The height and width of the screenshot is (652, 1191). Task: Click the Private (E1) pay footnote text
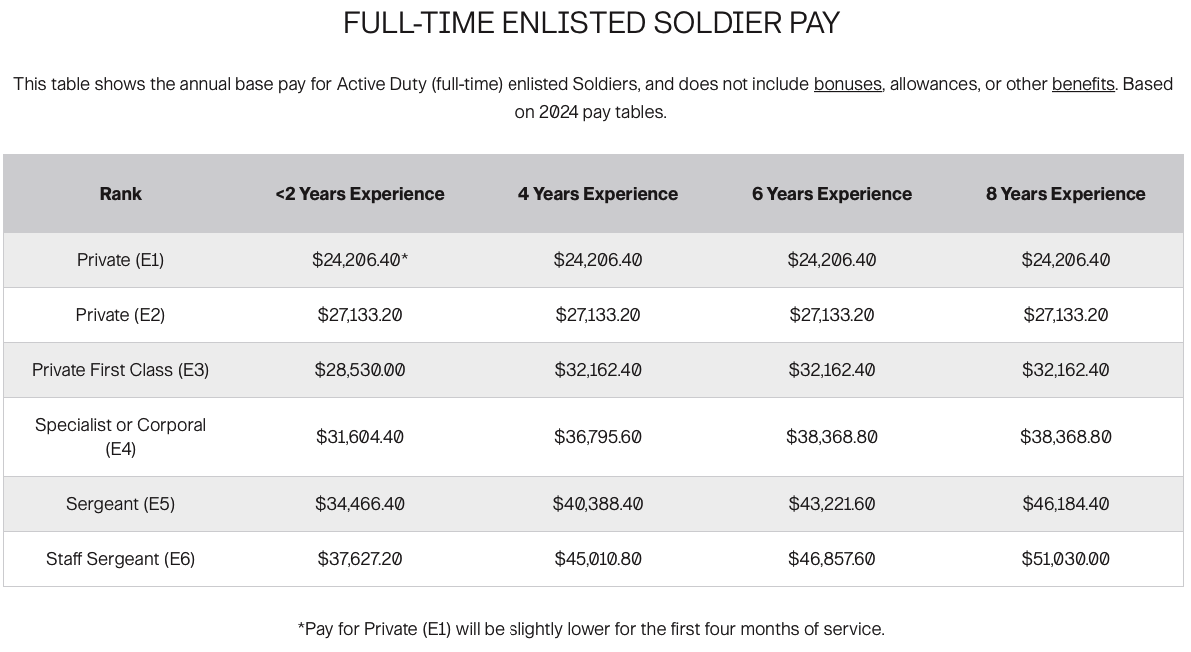click(x=591, y=629)
